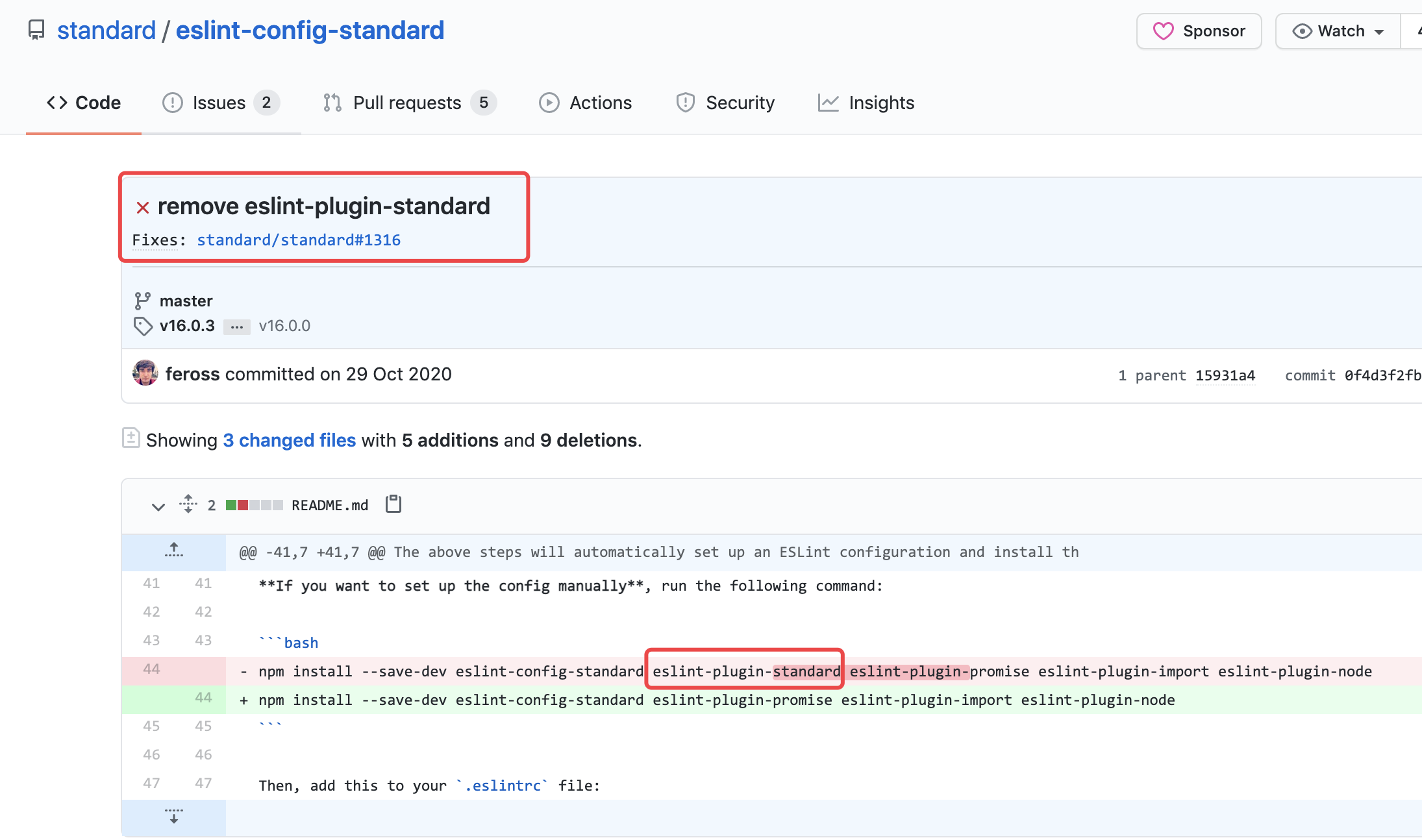The height and width of the screenshot is (840, 1422).
Task: Collapse the README.md diff with the chevron
Action: (158, 506)
